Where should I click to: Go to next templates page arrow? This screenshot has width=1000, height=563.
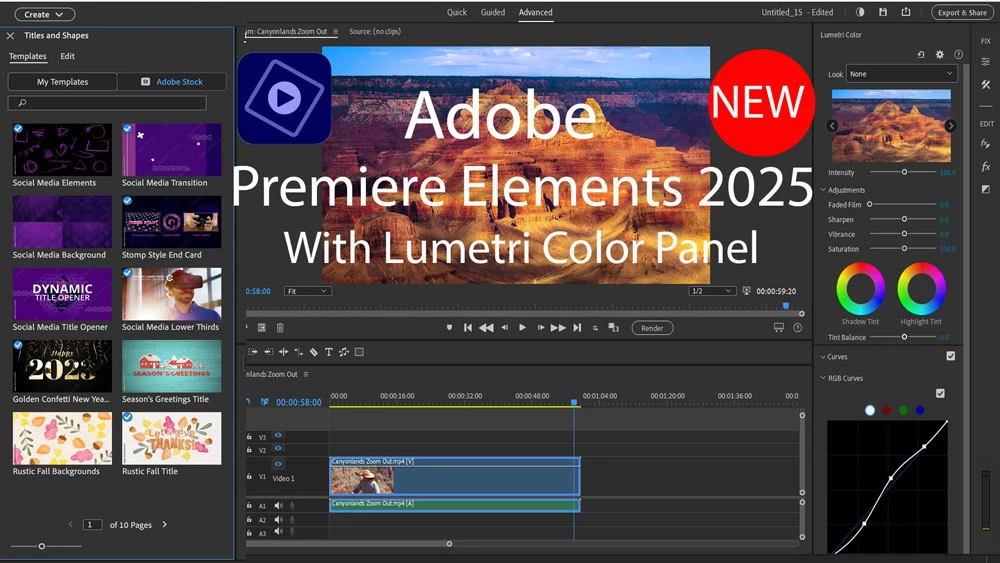click(165, 524)
